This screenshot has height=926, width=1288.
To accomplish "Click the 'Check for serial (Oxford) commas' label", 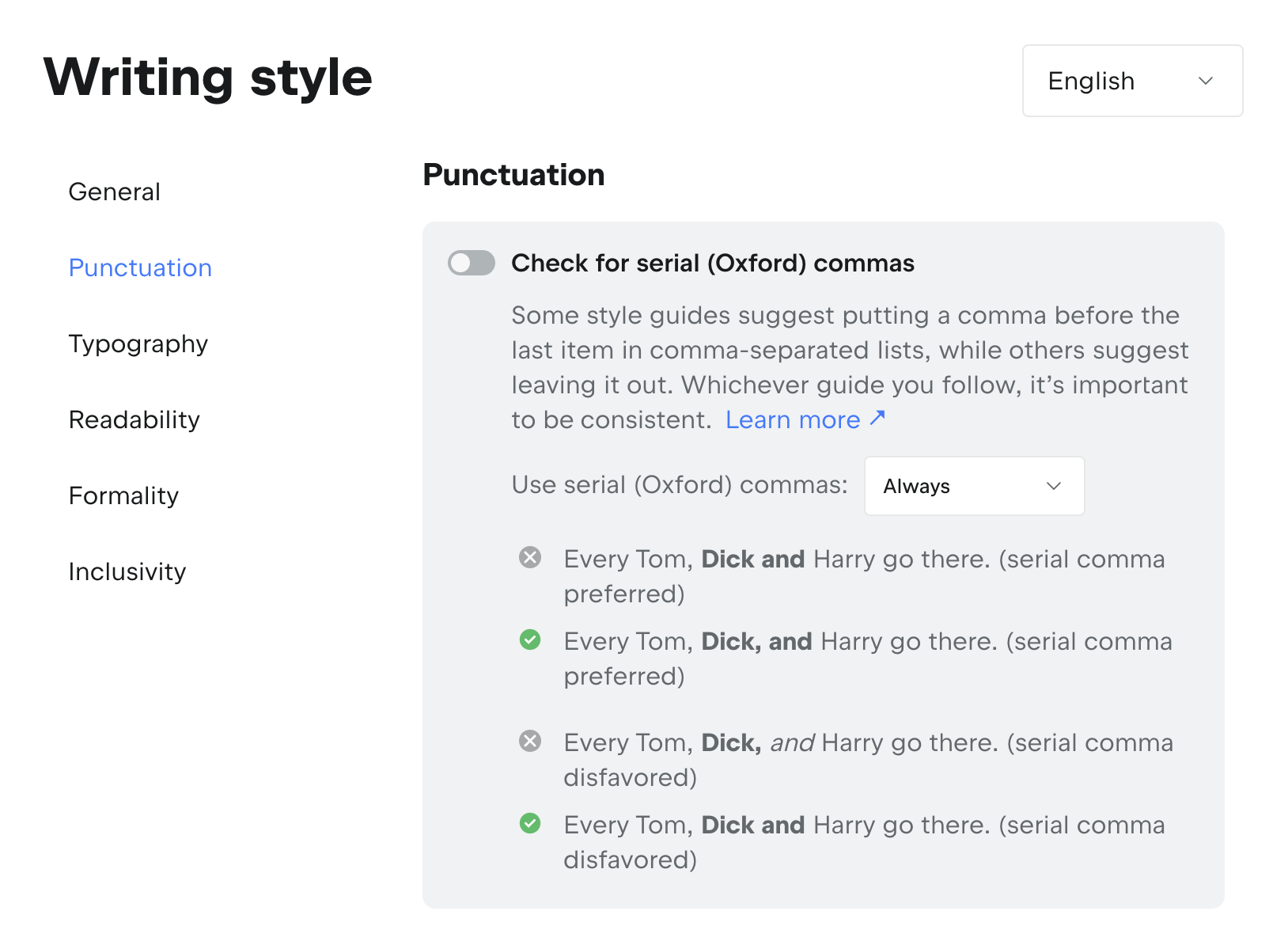I will tap(713, 263).
